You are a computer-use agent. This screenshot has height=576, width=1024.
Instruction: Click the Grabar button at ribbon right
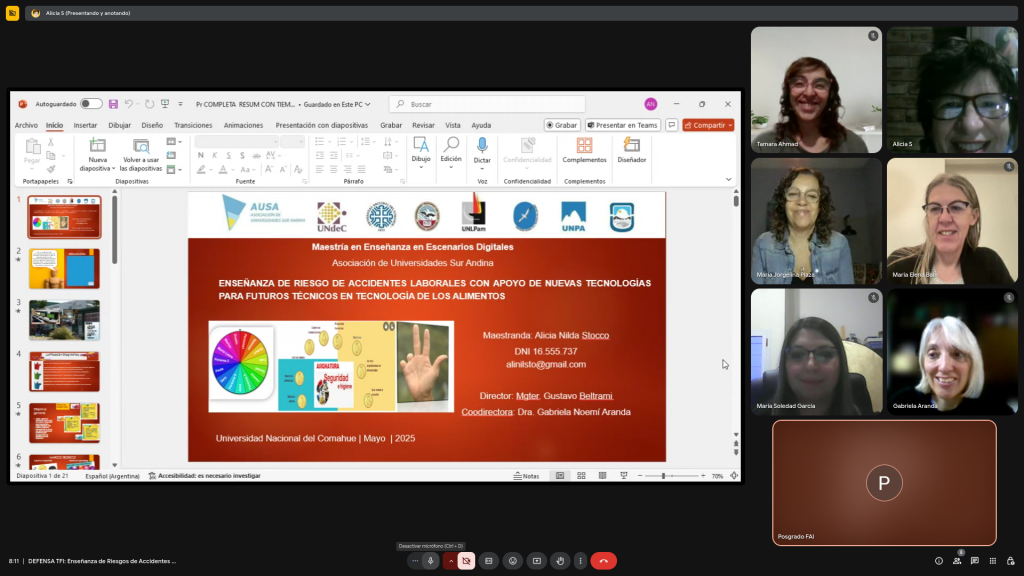click(562, 125)
